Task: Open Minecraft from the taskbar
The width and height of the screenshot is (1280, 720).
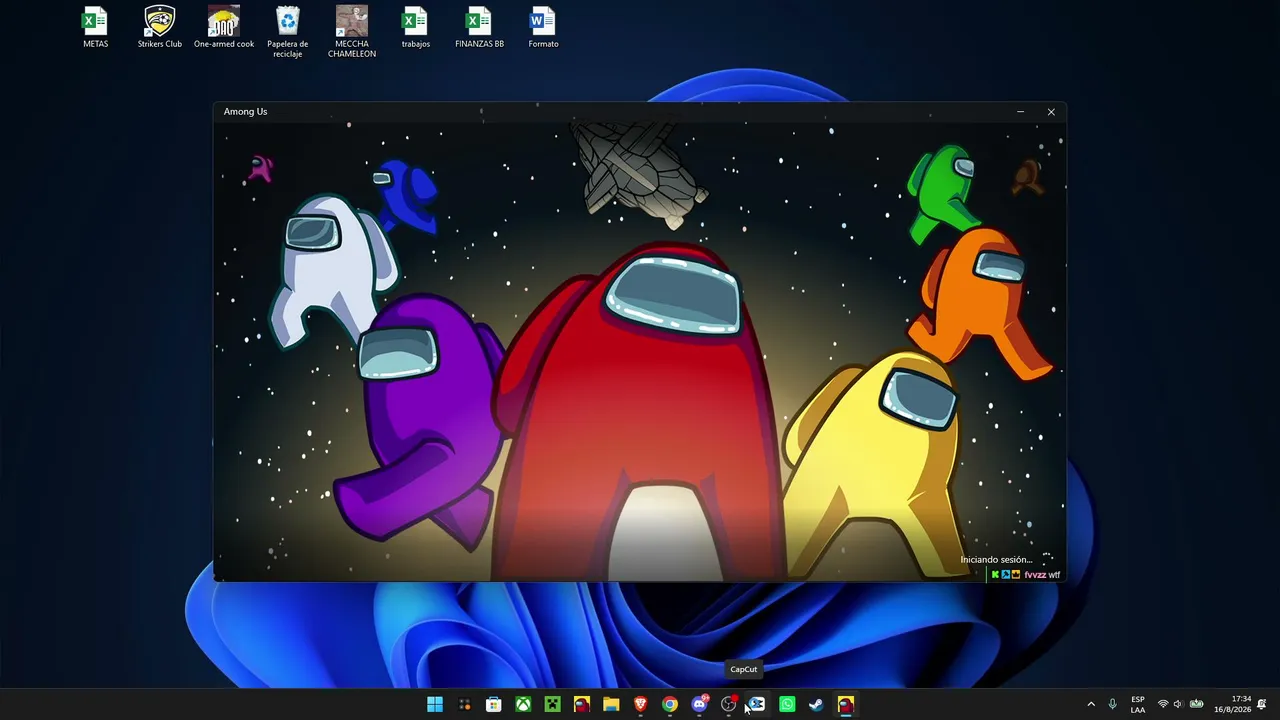Action: point(552,704)
